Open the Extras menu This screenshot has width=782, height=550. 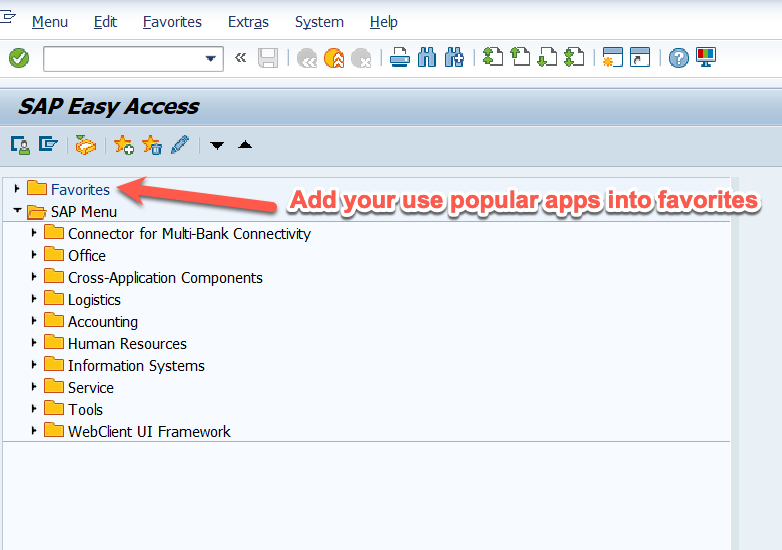click(x=248, y=22)
